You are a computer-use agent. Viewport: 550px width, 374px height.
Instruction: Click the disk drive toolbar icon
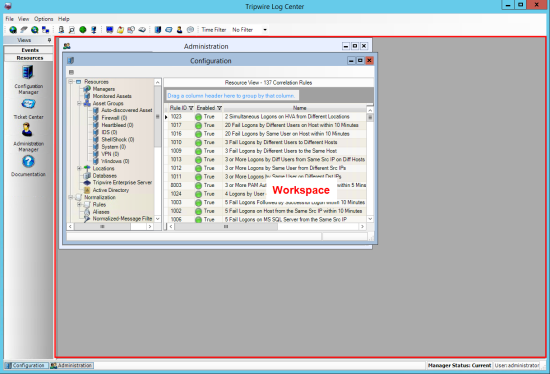[x=142, y=30]
